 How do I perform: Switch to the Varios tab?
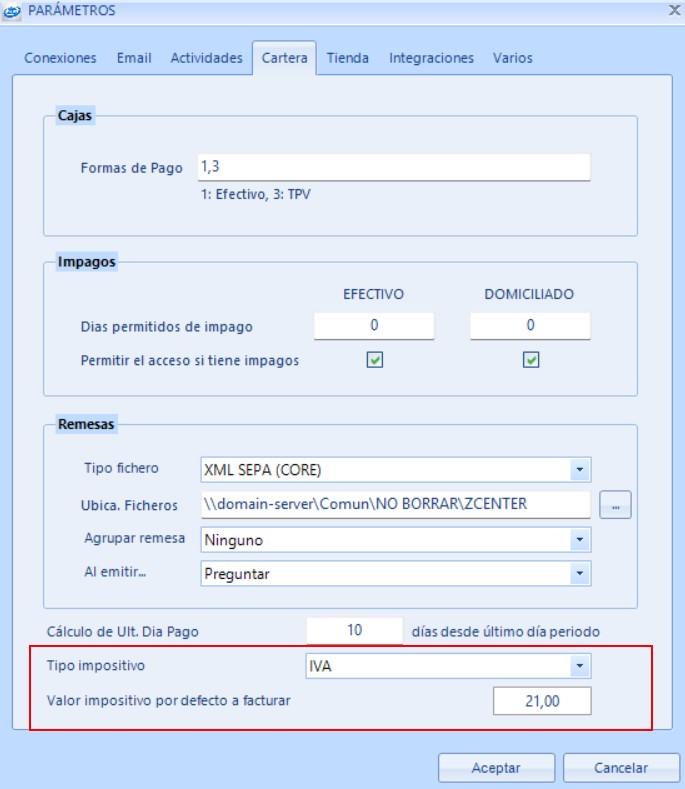tap(512, 58)
